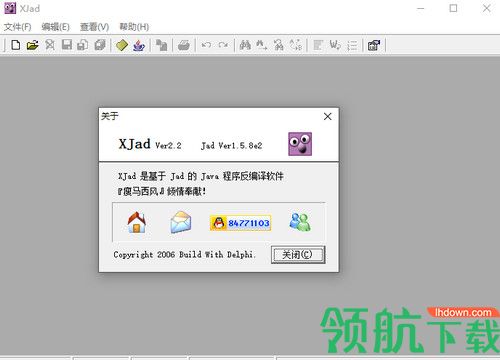Click the XJad title bar app icon
This screenshot has width=500, height=360.
(10, 8)
